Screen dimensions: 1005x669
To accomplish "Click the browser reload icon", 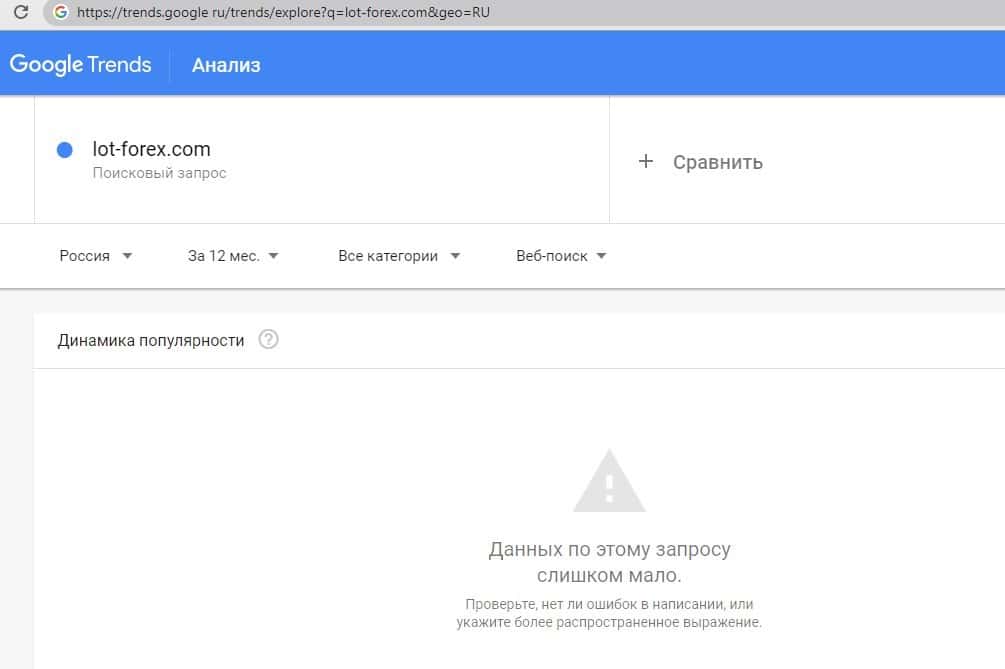I will pos(20,13).
